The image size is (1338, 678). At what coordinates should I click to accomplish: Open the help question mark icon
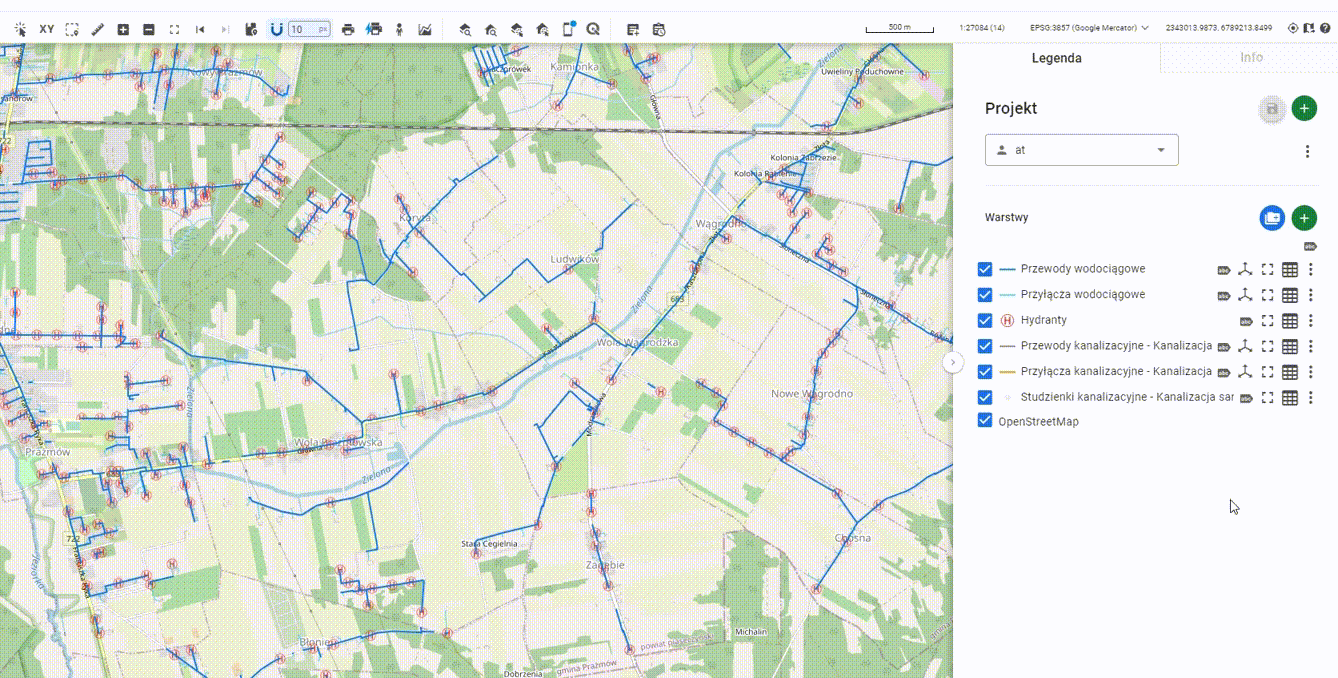1325,28
